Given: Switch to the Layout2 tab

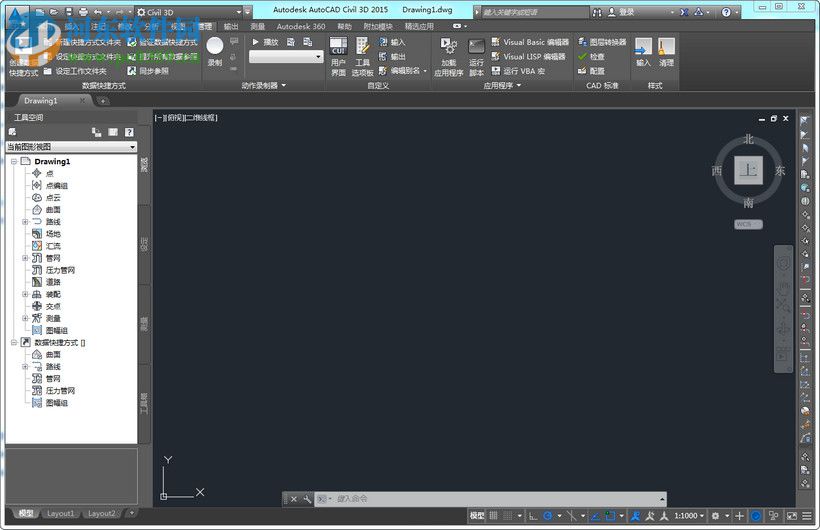Looking at the screenshot, I should click(101, 514).
